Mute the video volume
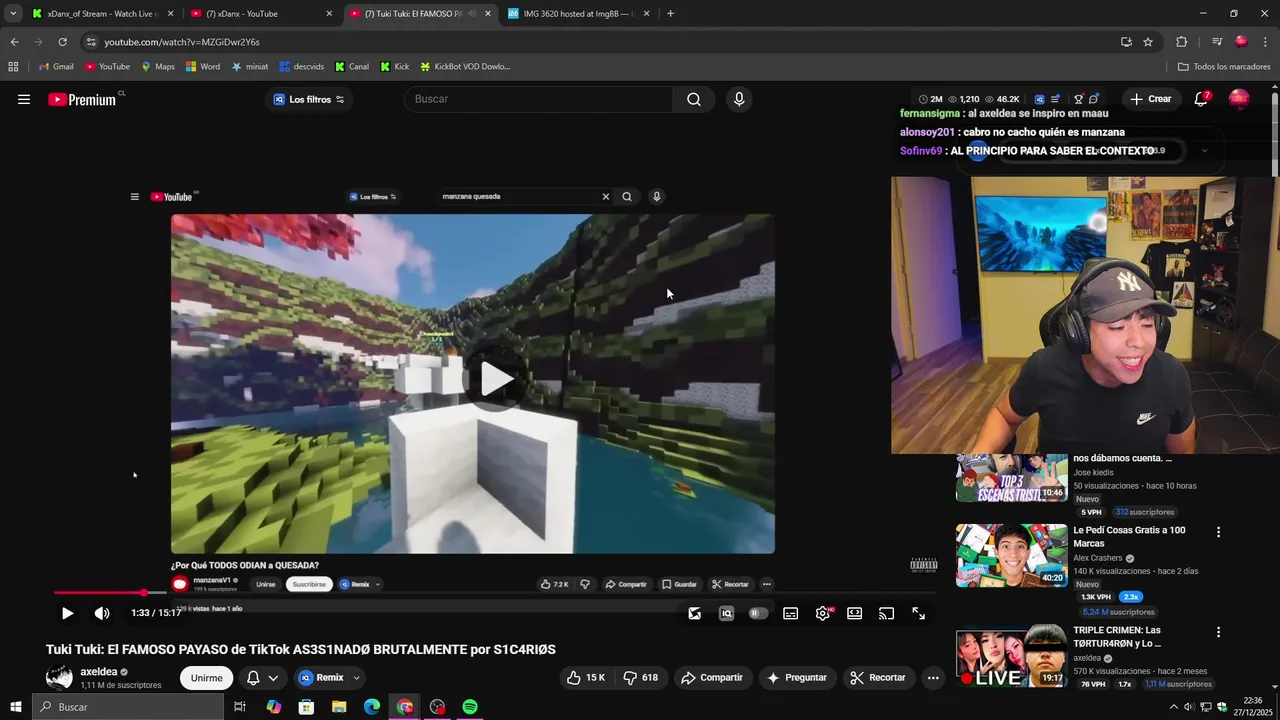Viewport: 1280px width, 720px height. coord(102,613)
